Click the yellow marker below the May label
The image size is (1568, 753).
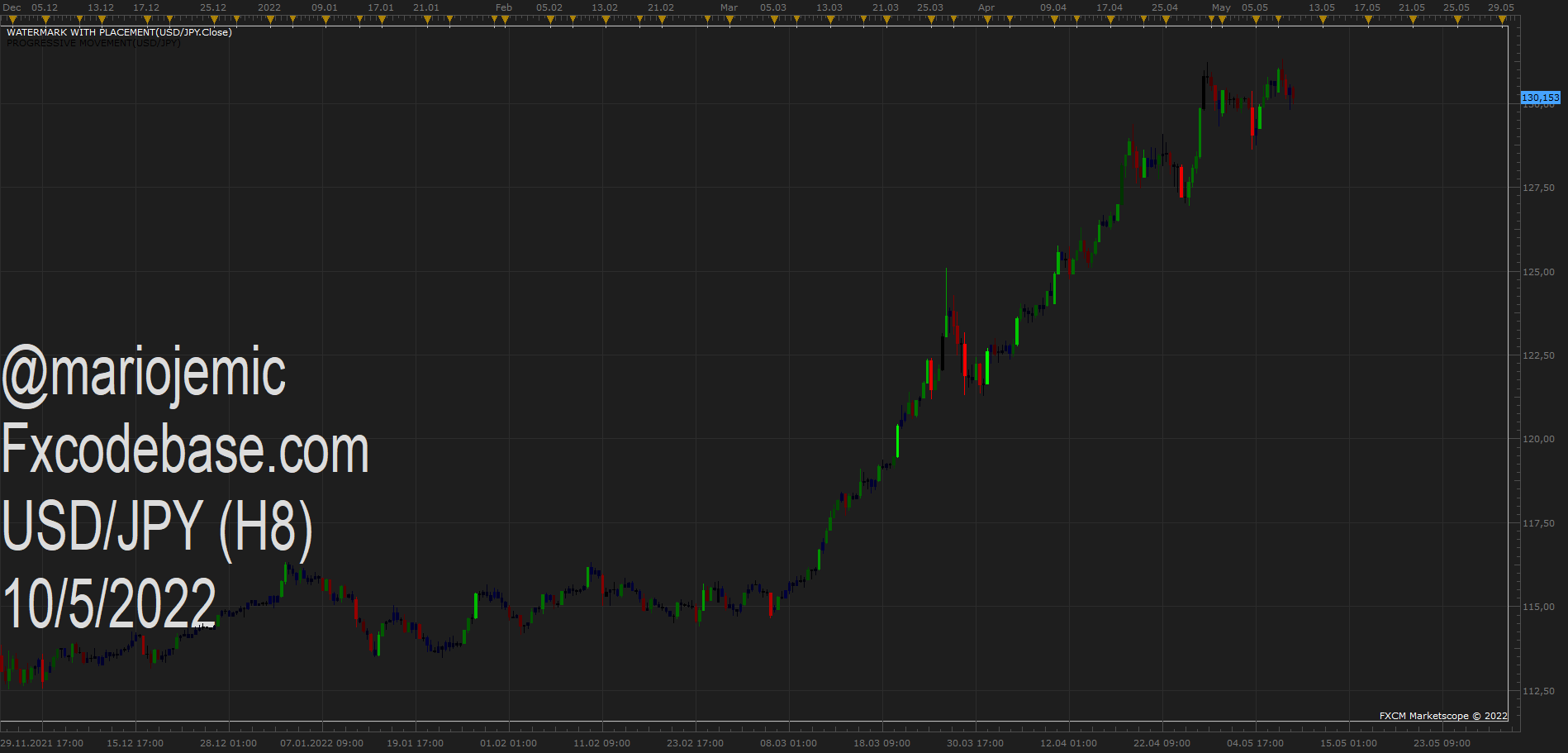(1222, 19)
